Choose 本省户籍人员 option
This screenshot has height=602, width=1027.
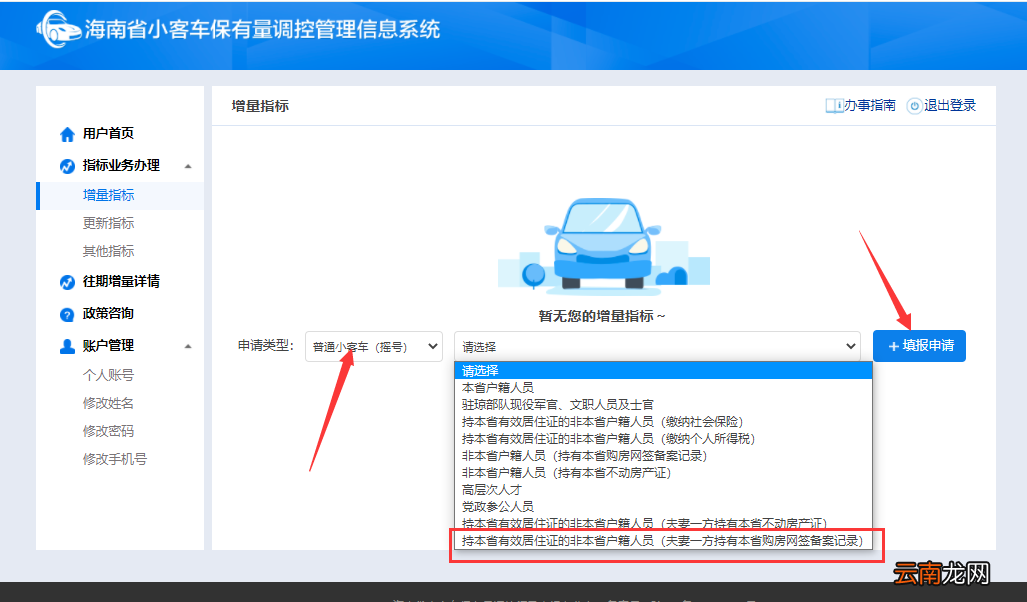coord(663,388)
